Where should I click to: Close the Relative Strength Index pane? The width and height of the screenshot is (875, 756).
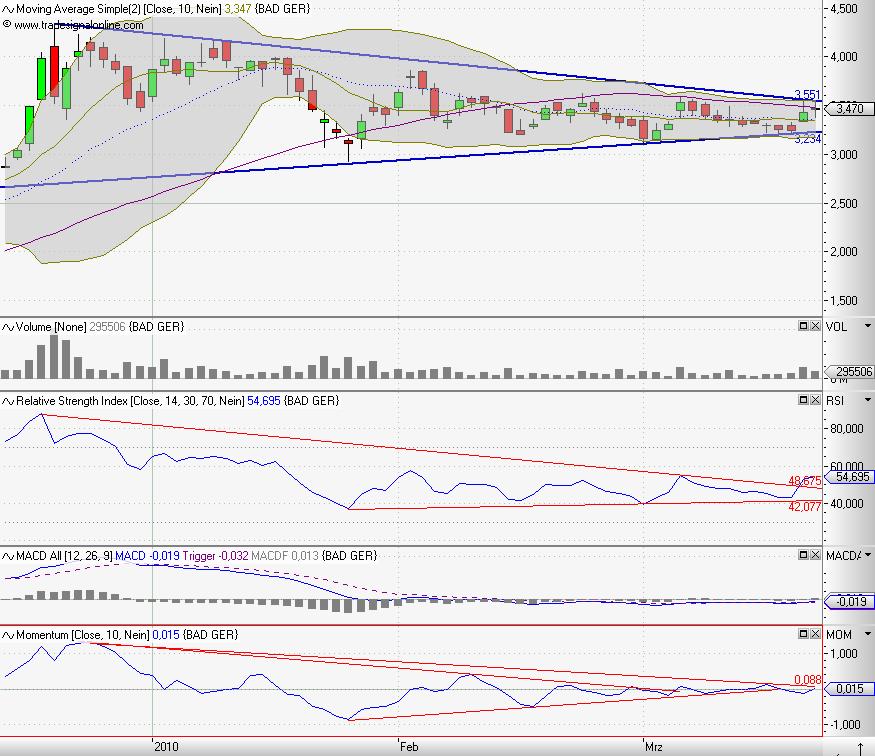point(814,400)
